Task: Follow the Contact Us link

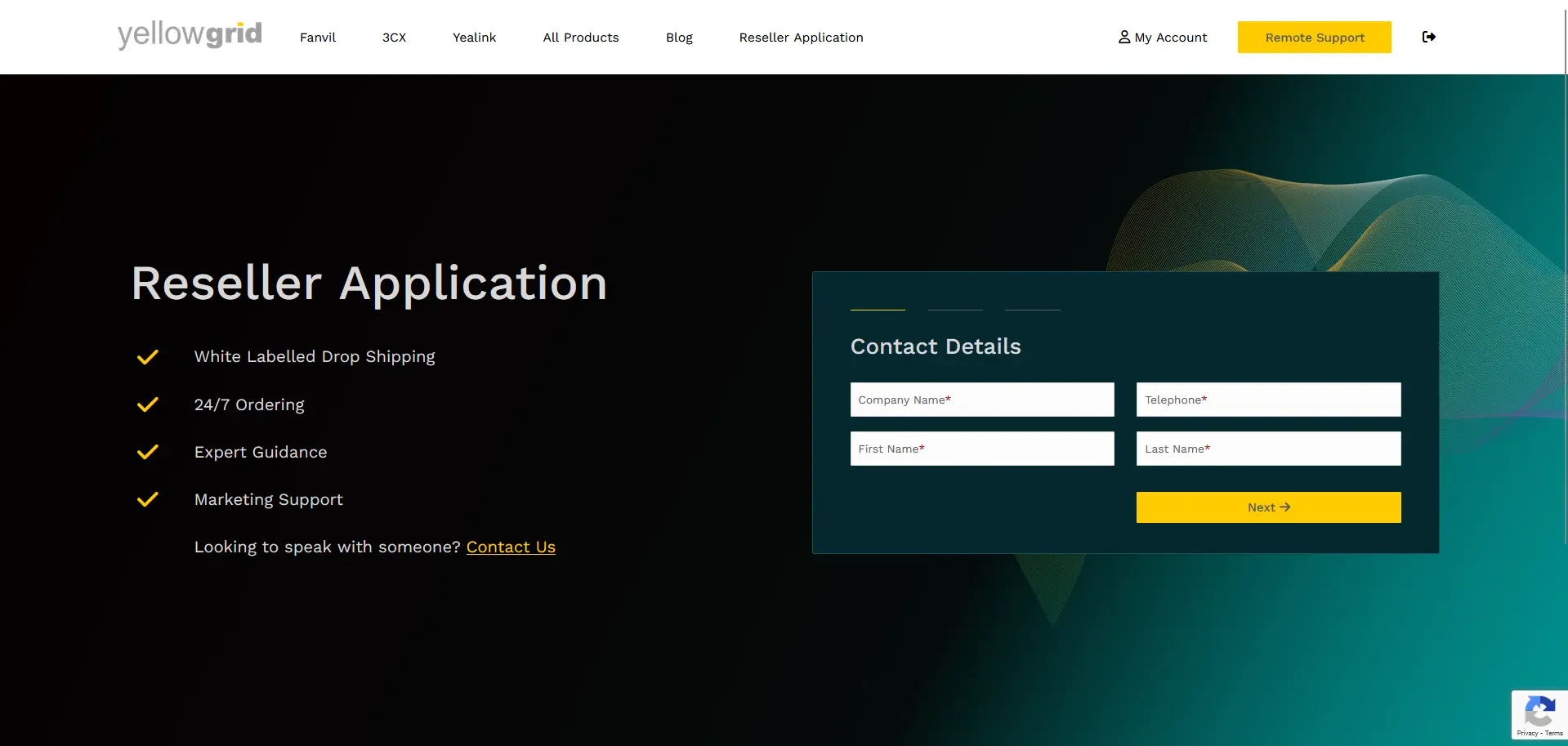Action: point(511,547)
